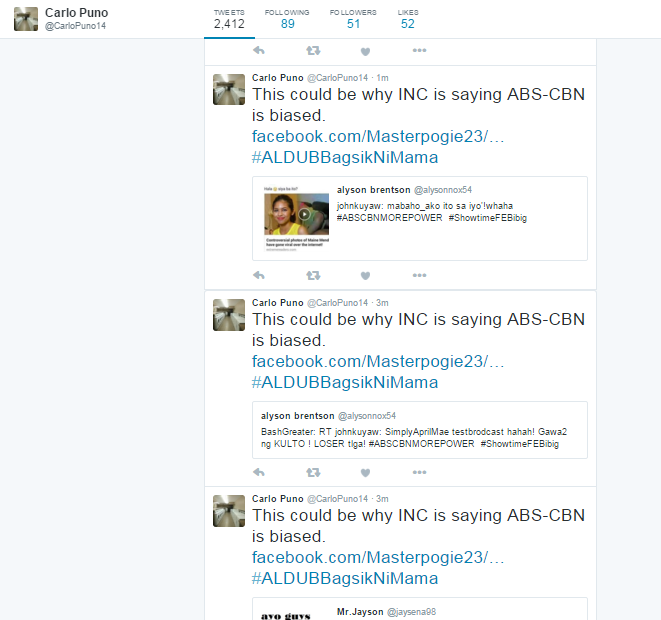
Task: Click reply icon below the profile header
Action: [x=259, y=51]
